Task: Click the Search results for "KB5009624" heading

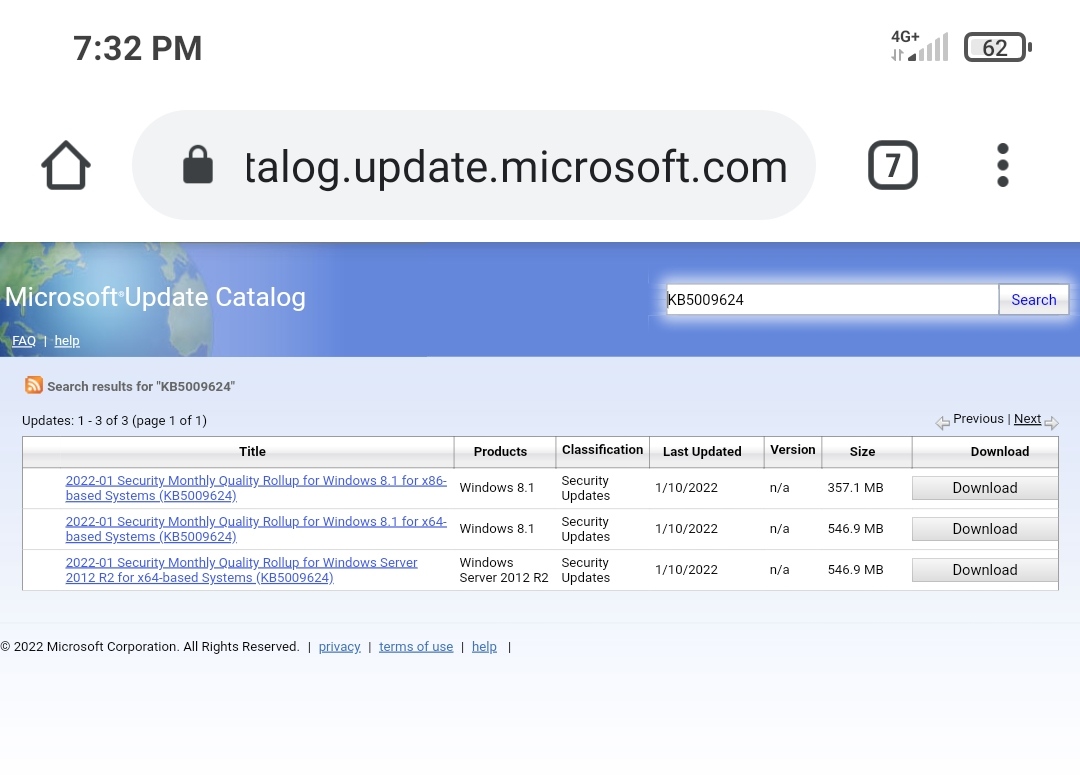Action: (141, 386)
